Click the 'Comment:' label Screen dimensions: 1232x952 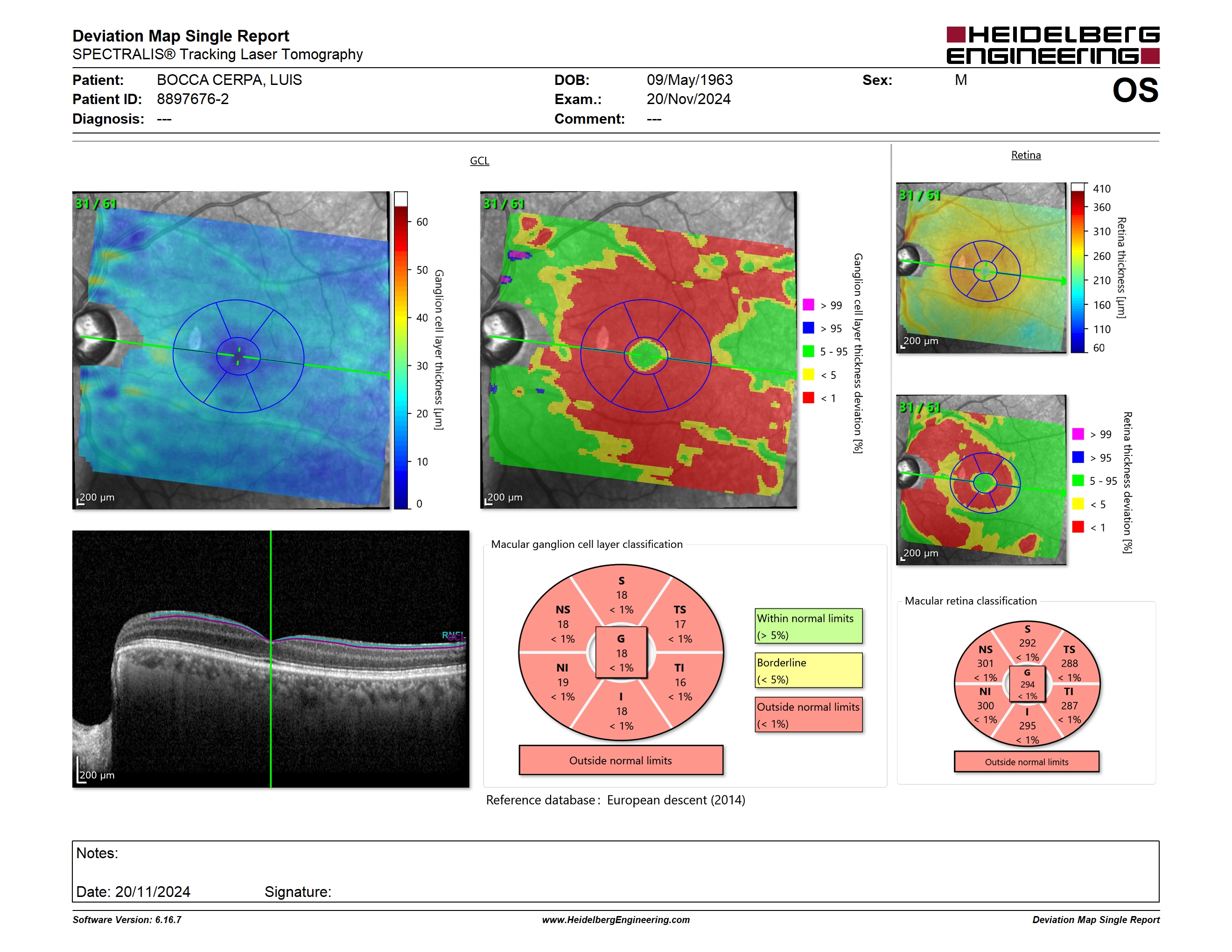tap(589, 119)
